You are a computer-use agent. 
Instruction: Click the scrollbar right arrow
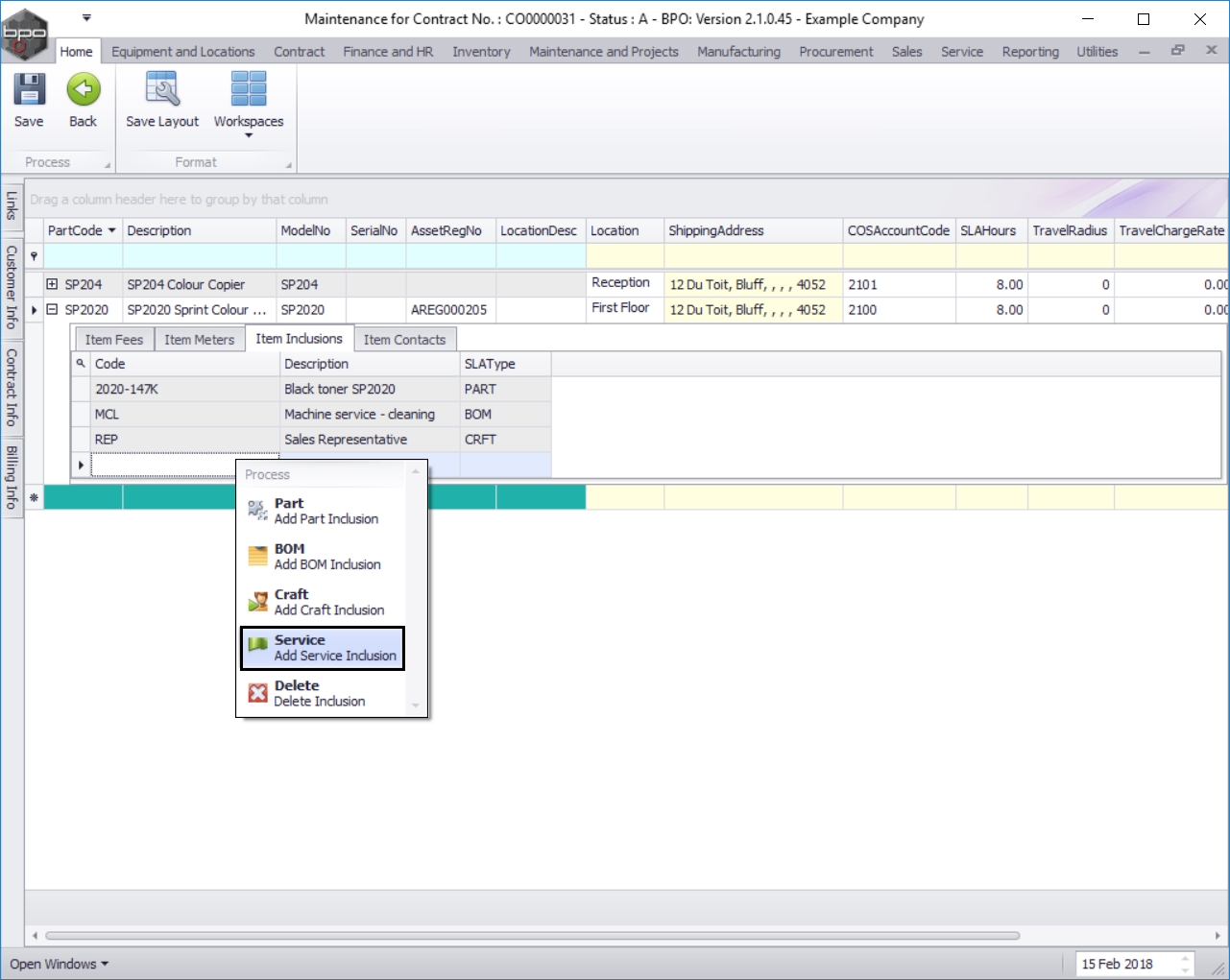pos(1218,935)
